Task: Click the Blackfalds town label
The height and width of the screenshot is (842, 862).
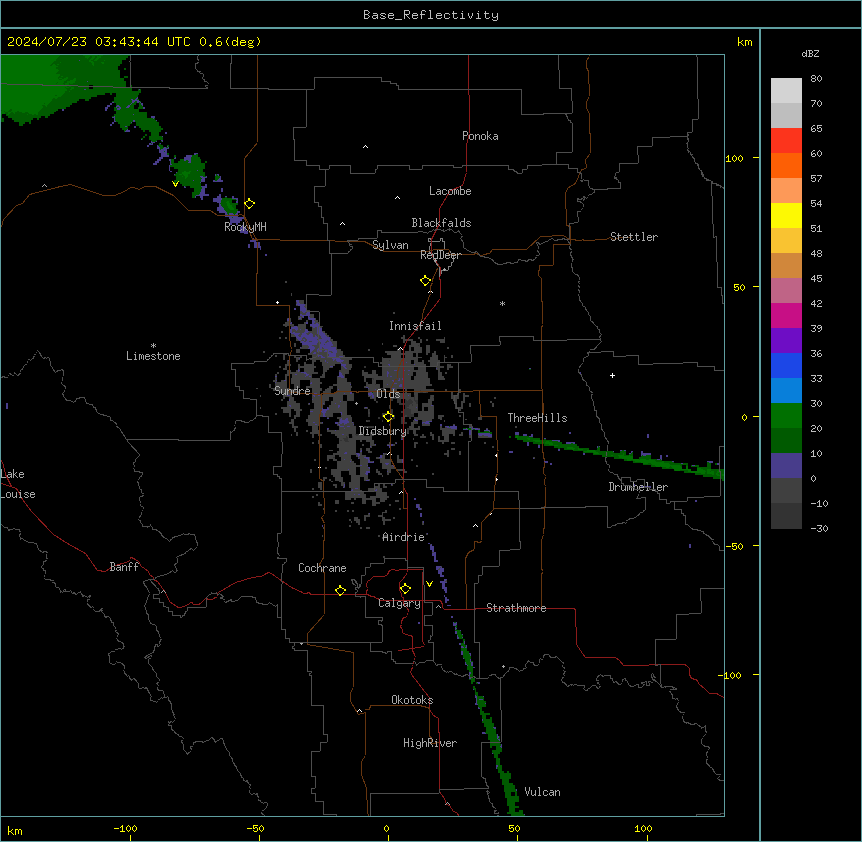Action: [441, 223]
